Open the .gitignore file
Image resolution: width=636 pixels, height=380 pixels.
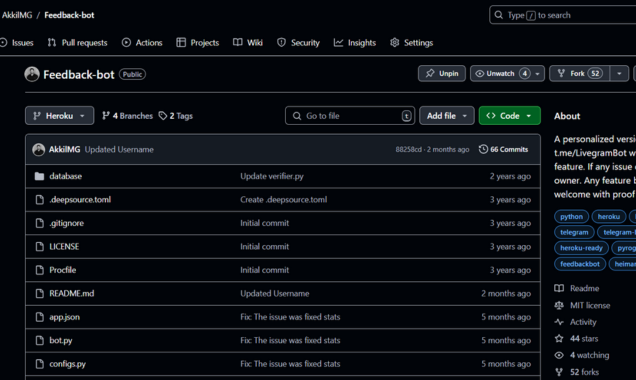[67, 223]
